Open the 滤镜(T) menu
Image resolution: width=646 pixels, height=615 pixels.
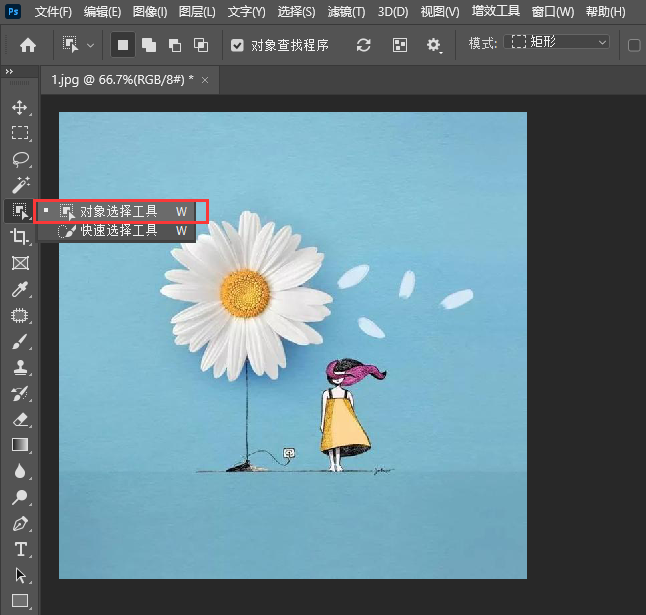coord(346,12)
